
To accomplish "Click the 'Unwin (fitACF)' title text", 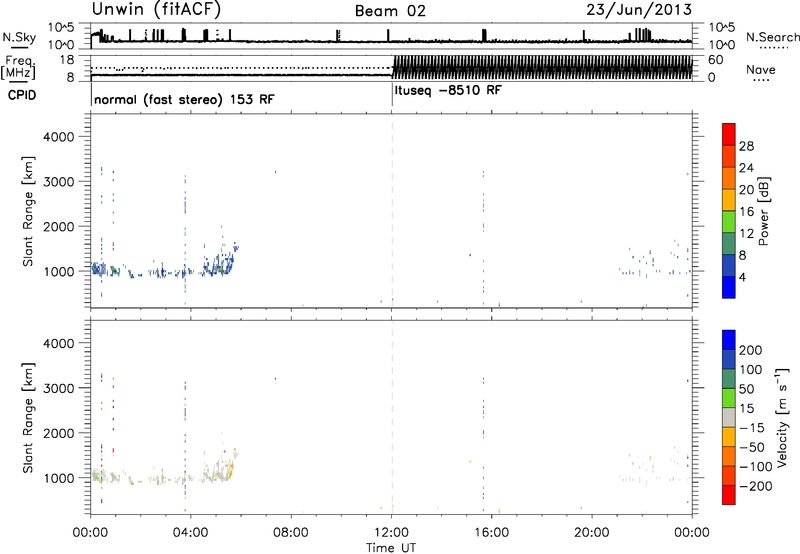I will (156, 9).
